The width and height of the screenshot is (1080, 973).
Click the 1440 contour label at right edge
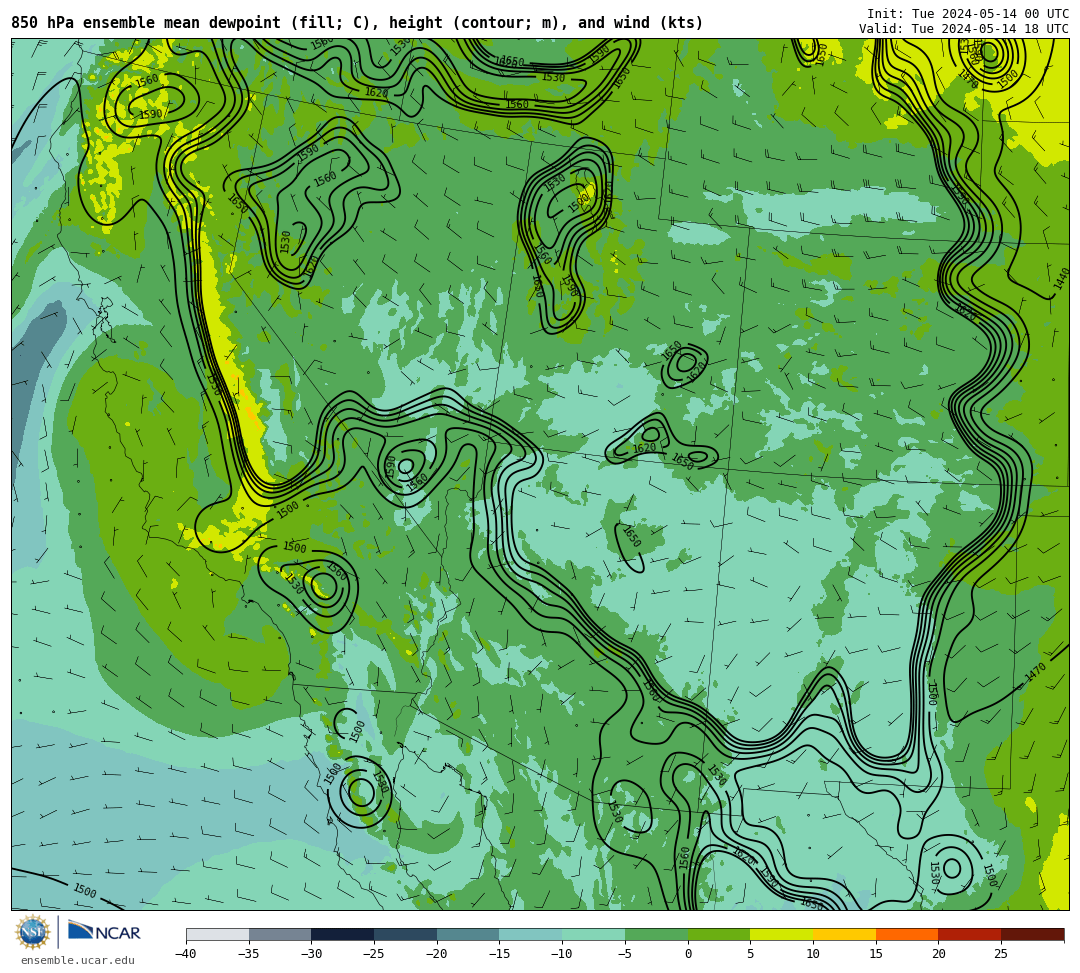coord(1061,279)
